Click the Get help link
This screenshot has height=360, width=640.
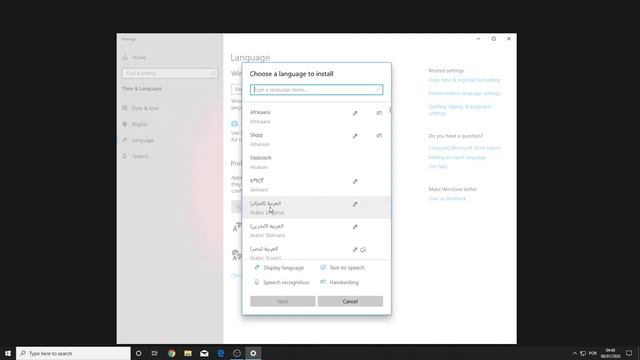coord(438,167)
